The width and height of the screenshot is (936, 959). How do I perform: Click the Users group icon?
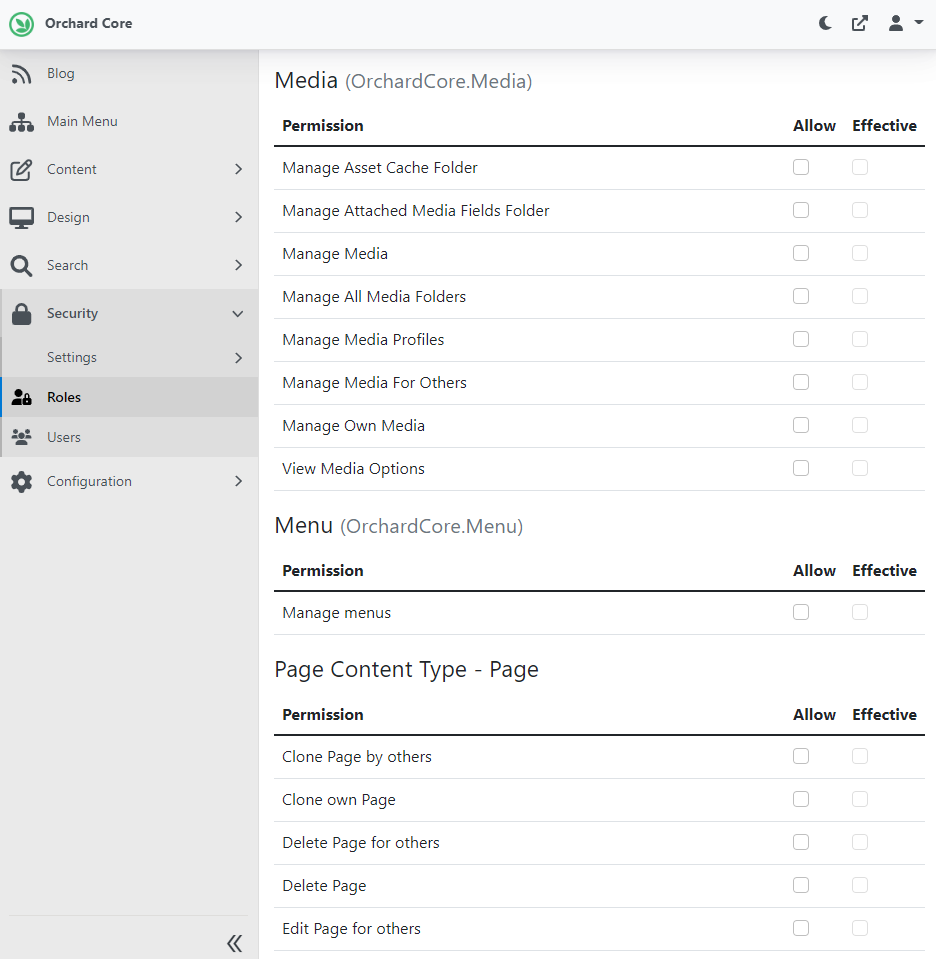coord(21,437)
